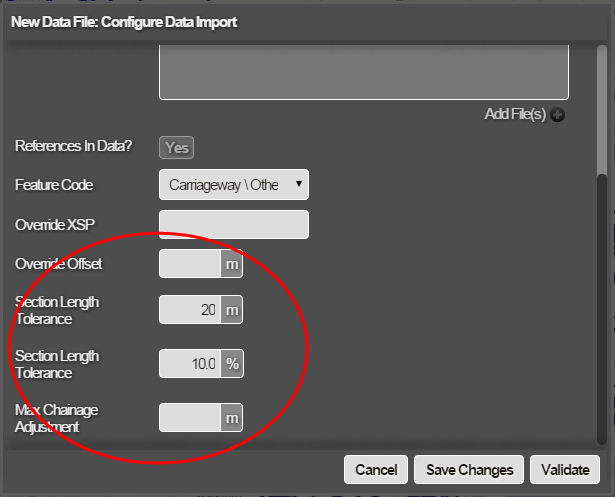
Task: Click the m unit badge next to 20
Action: tap(231, 310)
